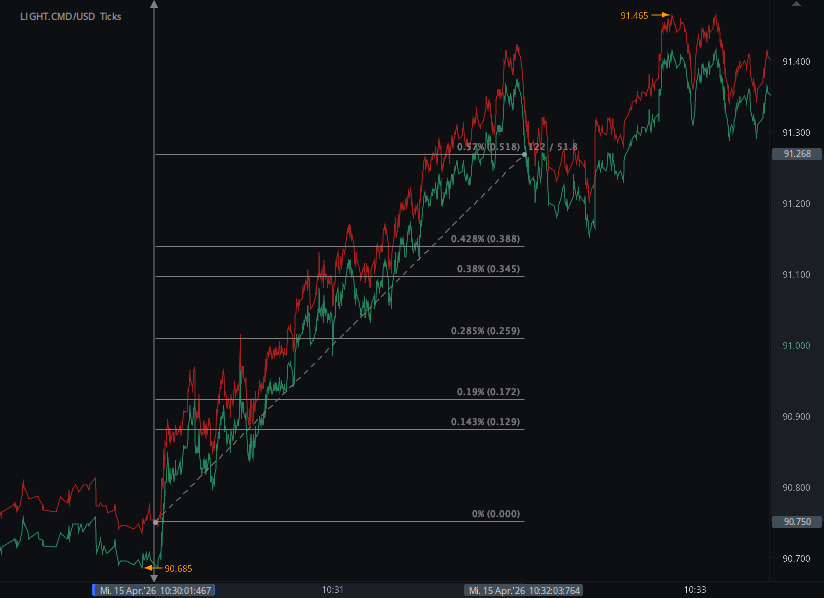This screenshot has height=598, width=824.
Task: Select the 0.285% (0.259) Fibonacci level
Action: 486,329
